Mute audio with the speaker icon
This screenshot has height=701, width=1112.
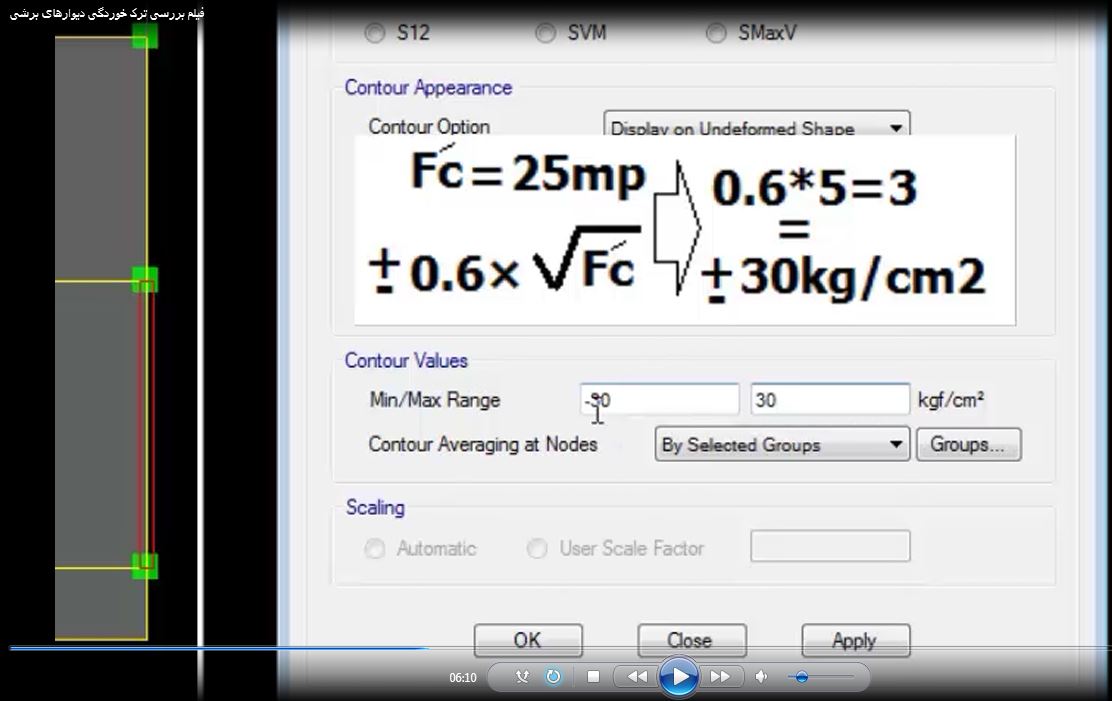pyautogui.click(x=762, y=677)
